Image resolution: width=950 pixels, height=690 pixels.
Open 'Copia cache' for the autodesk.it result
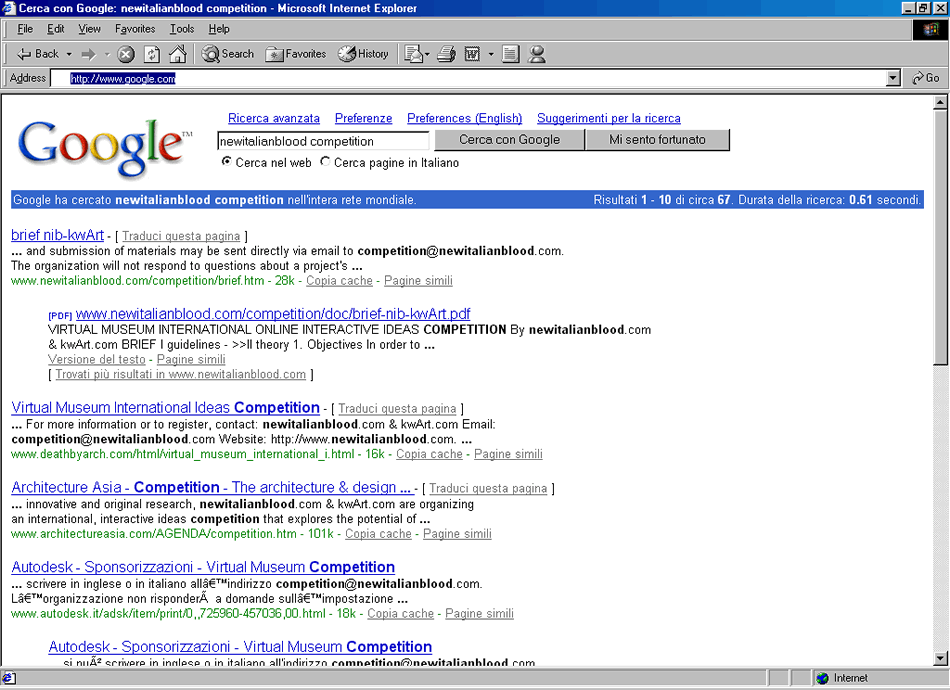click(x=400, y=614)
